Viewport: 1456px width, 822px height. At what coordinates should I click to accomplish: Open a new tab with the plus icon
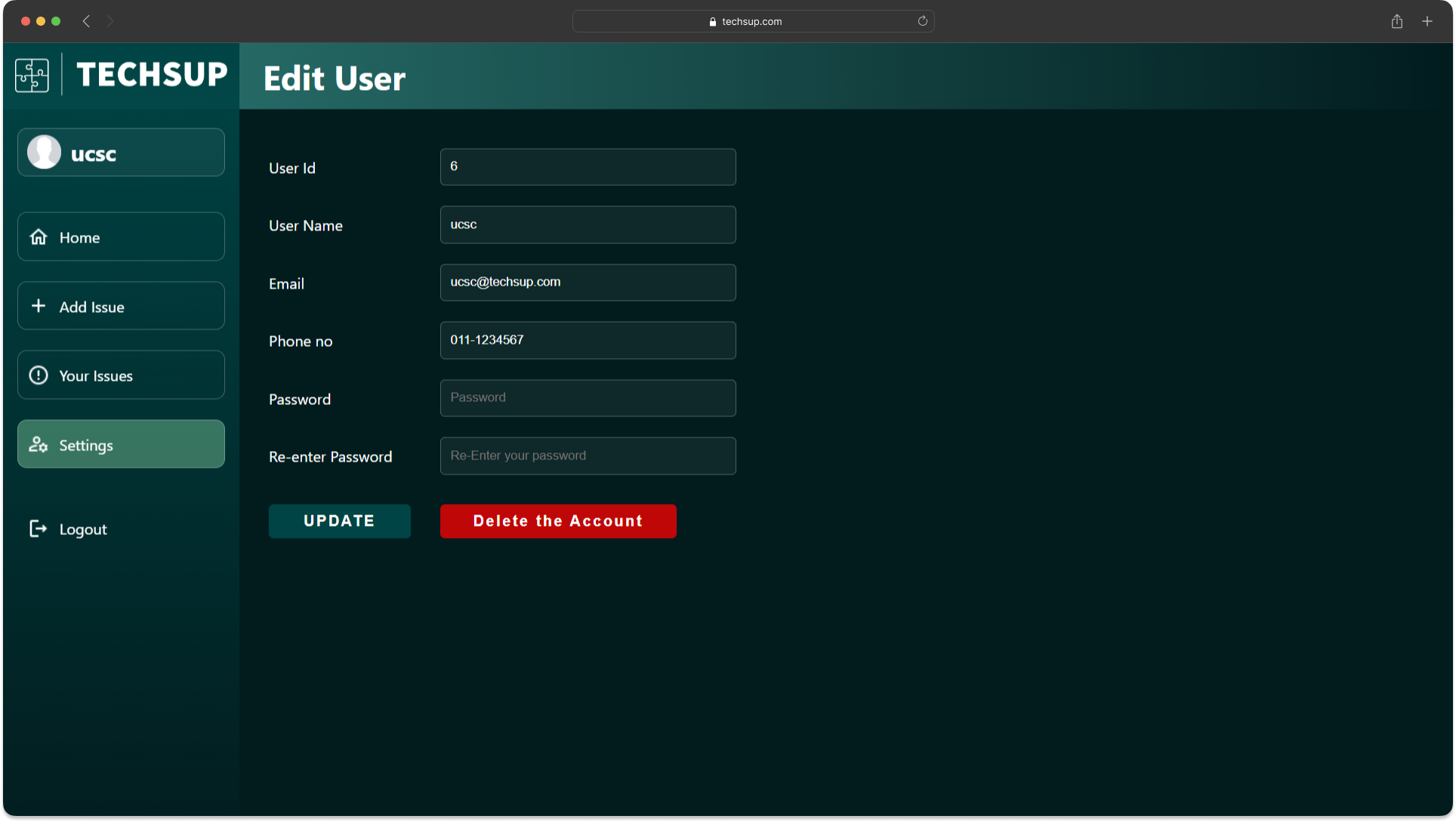click(1427, 21)
